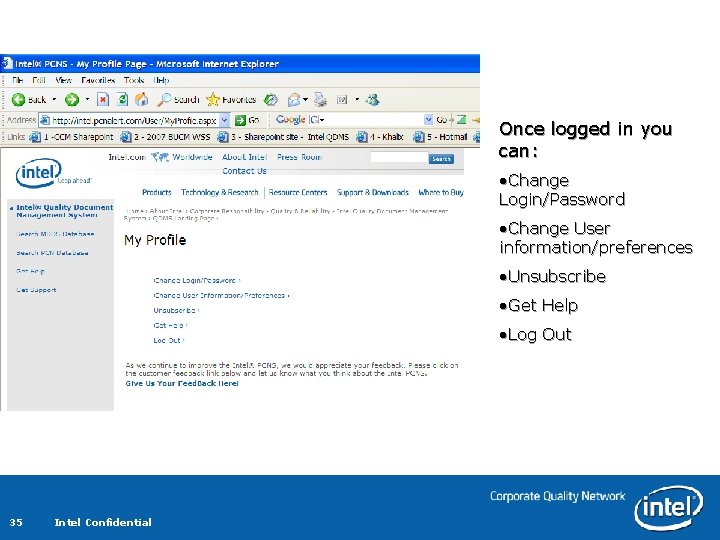This screenshot has width=720, height=540.
Task: Open the Favorites star button
Action: [x=231, y=100]
